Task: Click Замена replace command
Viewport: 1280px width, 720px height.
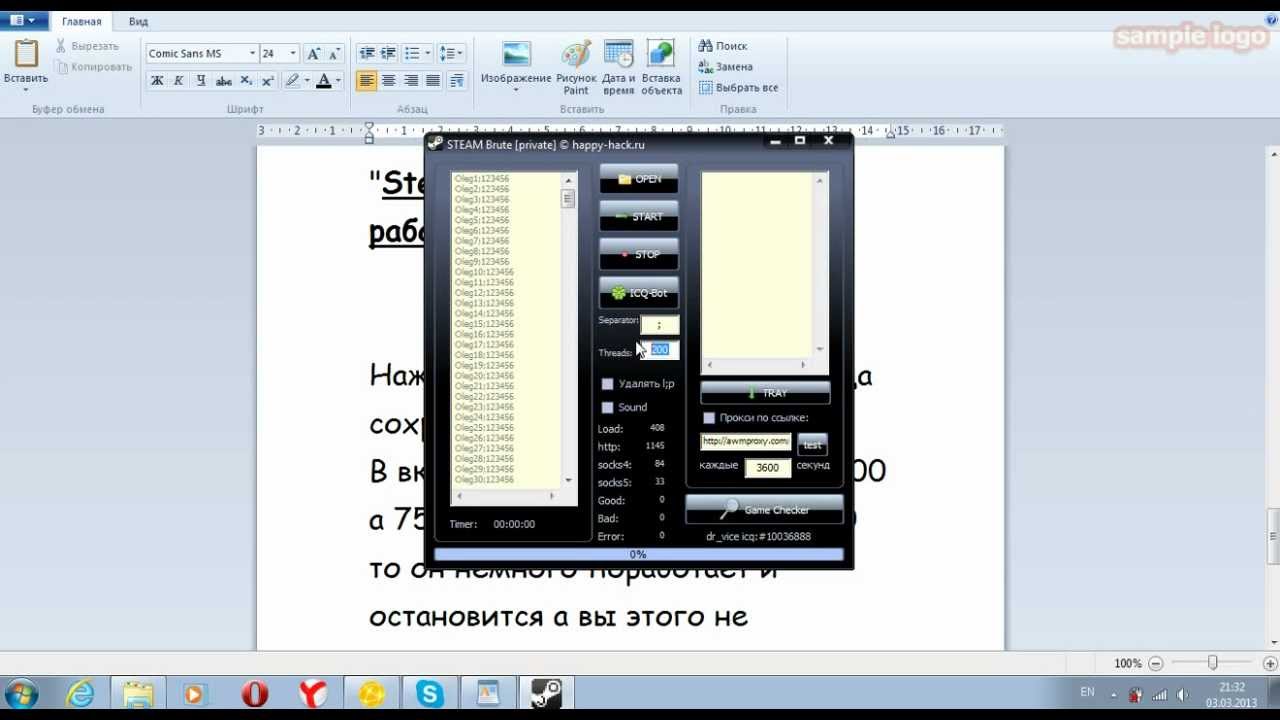Action: pyautogui.click(x=725, y=67)
